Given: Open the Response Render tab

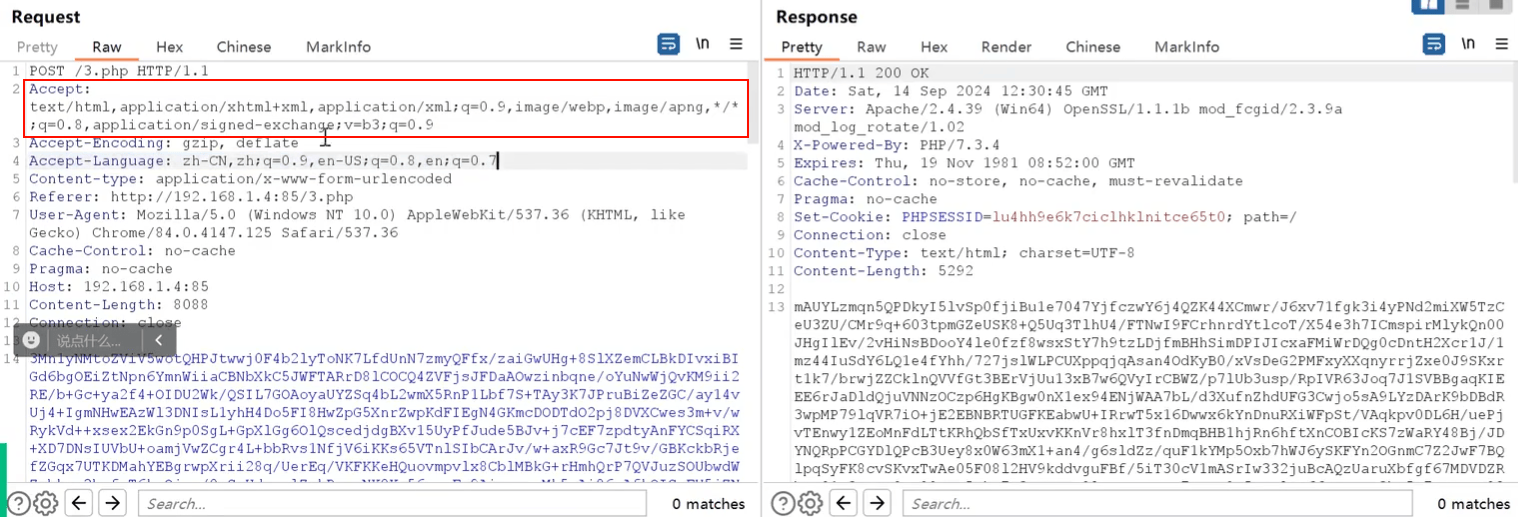Looking at the screenshot, I should pos(1006,47).
